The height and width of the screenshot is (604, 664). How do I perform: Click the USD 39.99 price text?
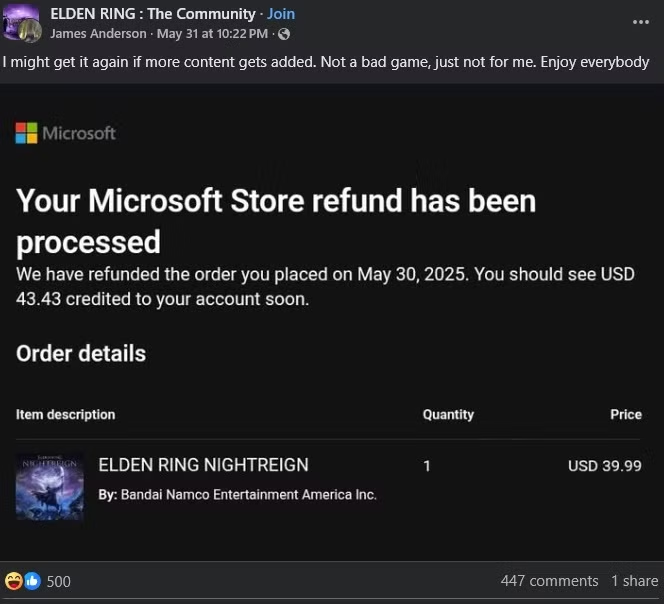(x=604, y=465)
